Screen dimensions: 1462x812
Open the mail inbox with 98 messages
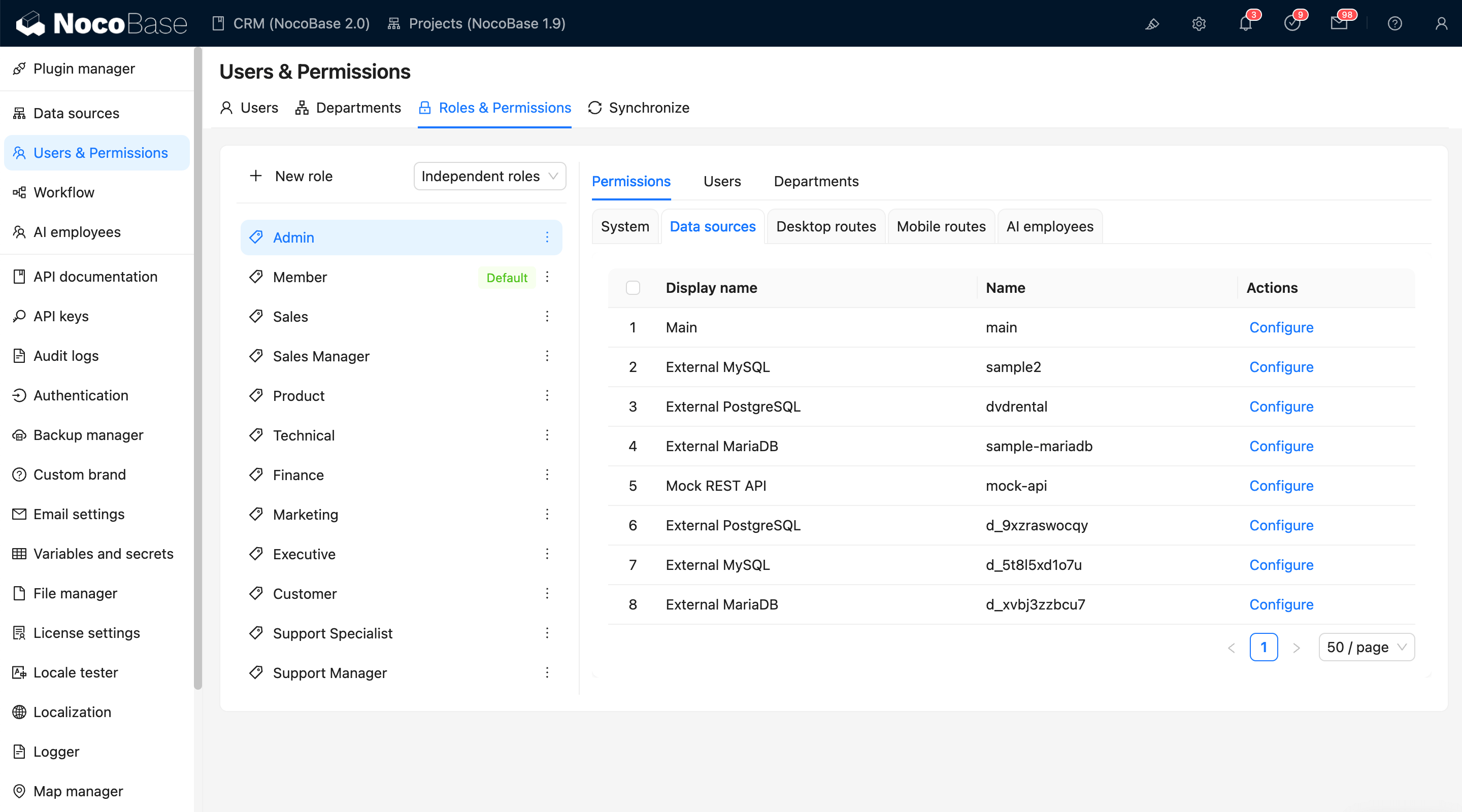[x=1341, y=24]
